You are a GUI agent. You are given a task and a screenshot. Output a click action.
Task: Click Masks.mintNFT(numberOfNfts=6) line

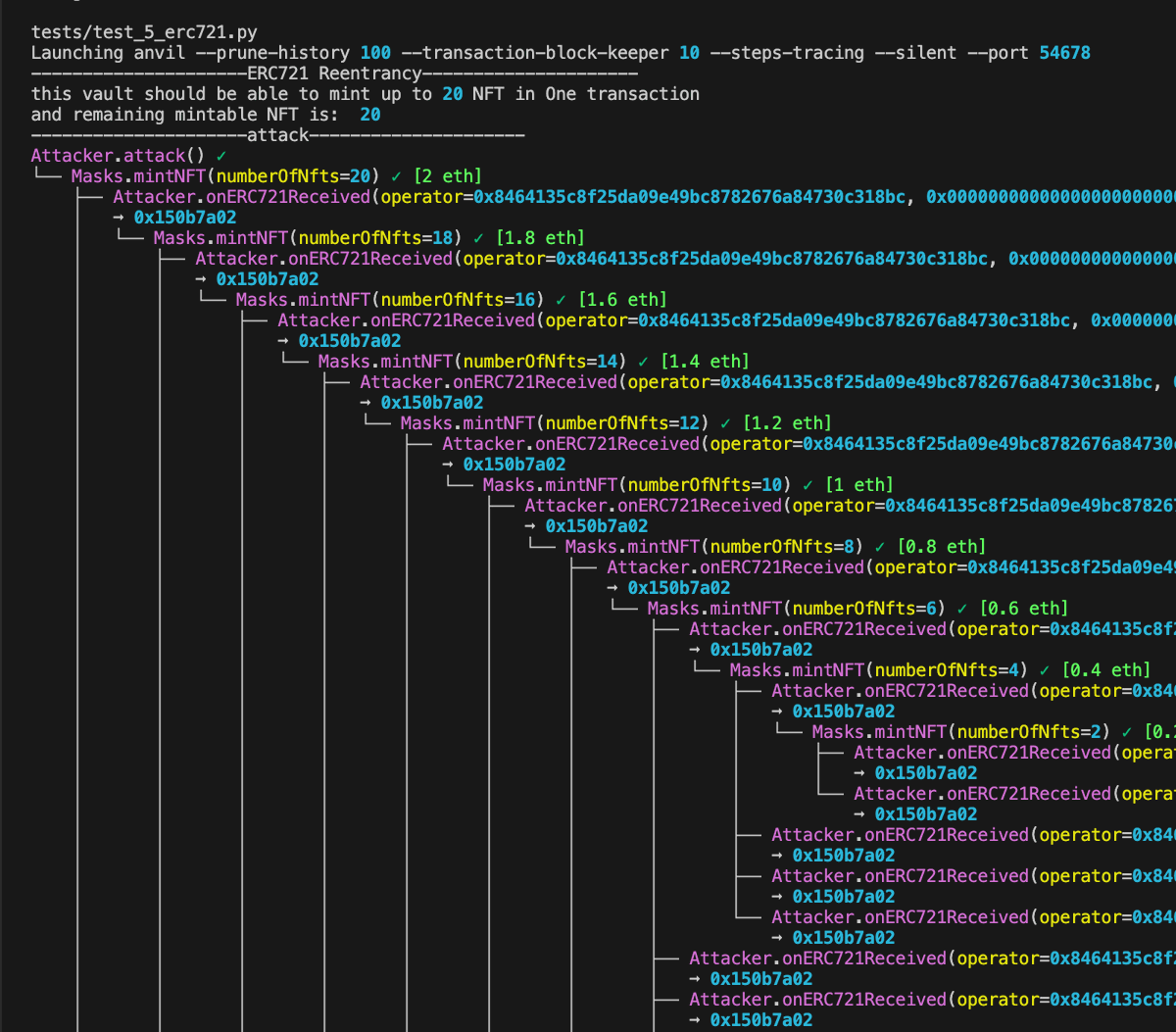pyautogui.click(x=857, y=609)
